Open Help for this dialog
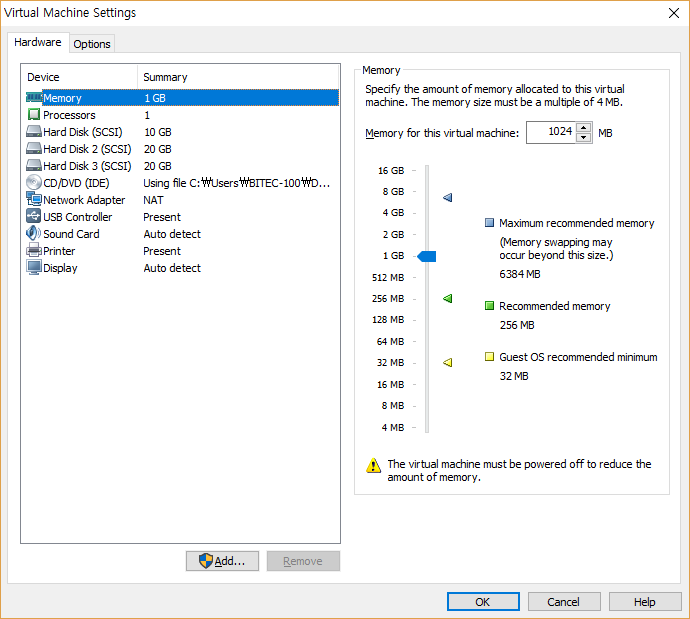This screenshot has width=690, height=619. [x=645, y=601]
